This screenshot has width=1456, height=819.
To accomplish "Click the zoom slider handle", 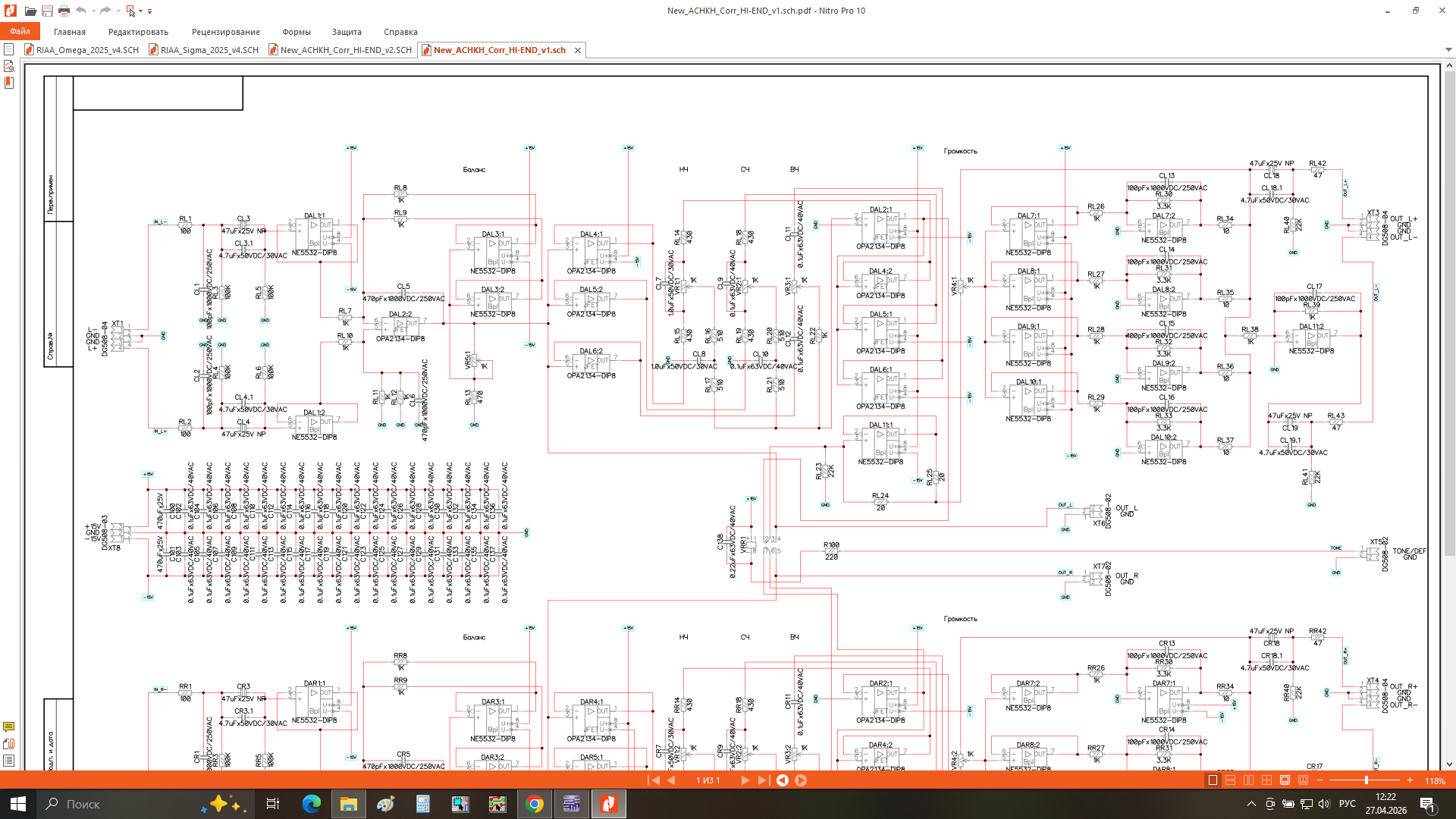I will click(1367, 780).
